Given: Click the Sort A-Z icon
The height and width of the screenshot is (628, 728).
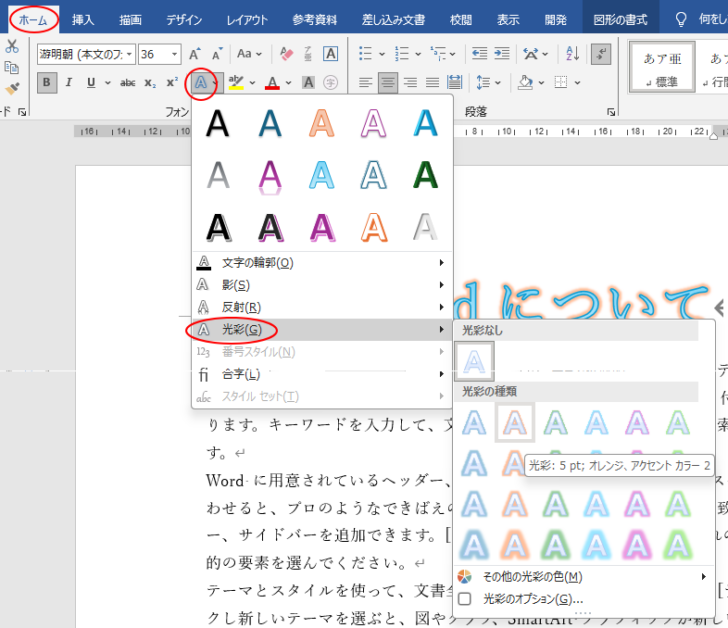Looking at the screenshot, I should pos(572,54).
